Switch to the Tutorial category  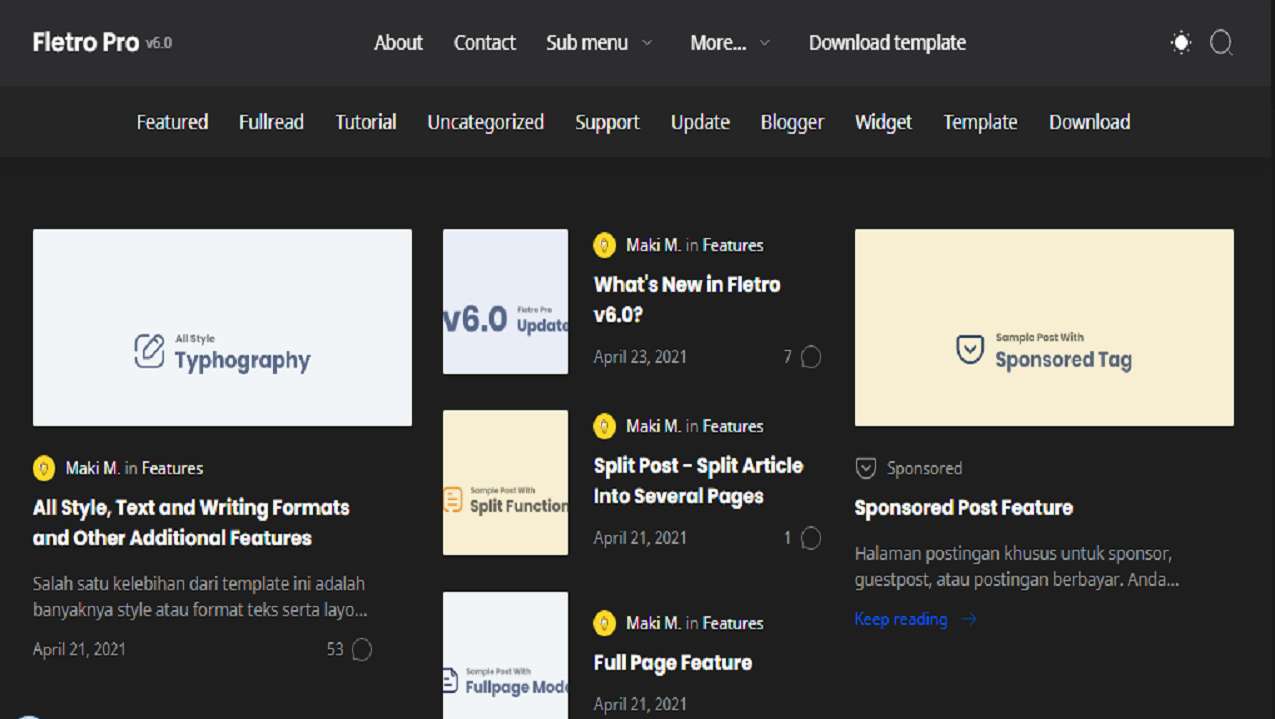click(x=365, y=121)
